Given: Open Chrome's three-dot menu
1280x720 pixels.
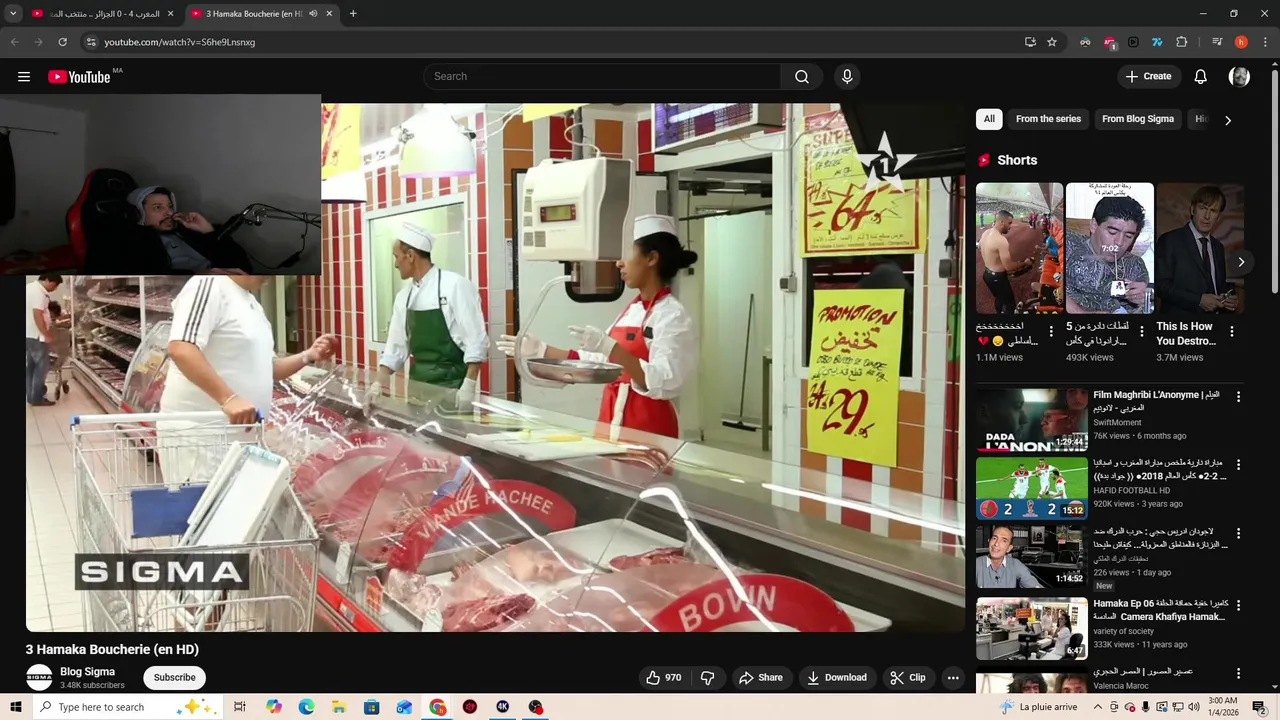Looking at the screenshot, I should pyautogui.click(x=1265, y=42).
